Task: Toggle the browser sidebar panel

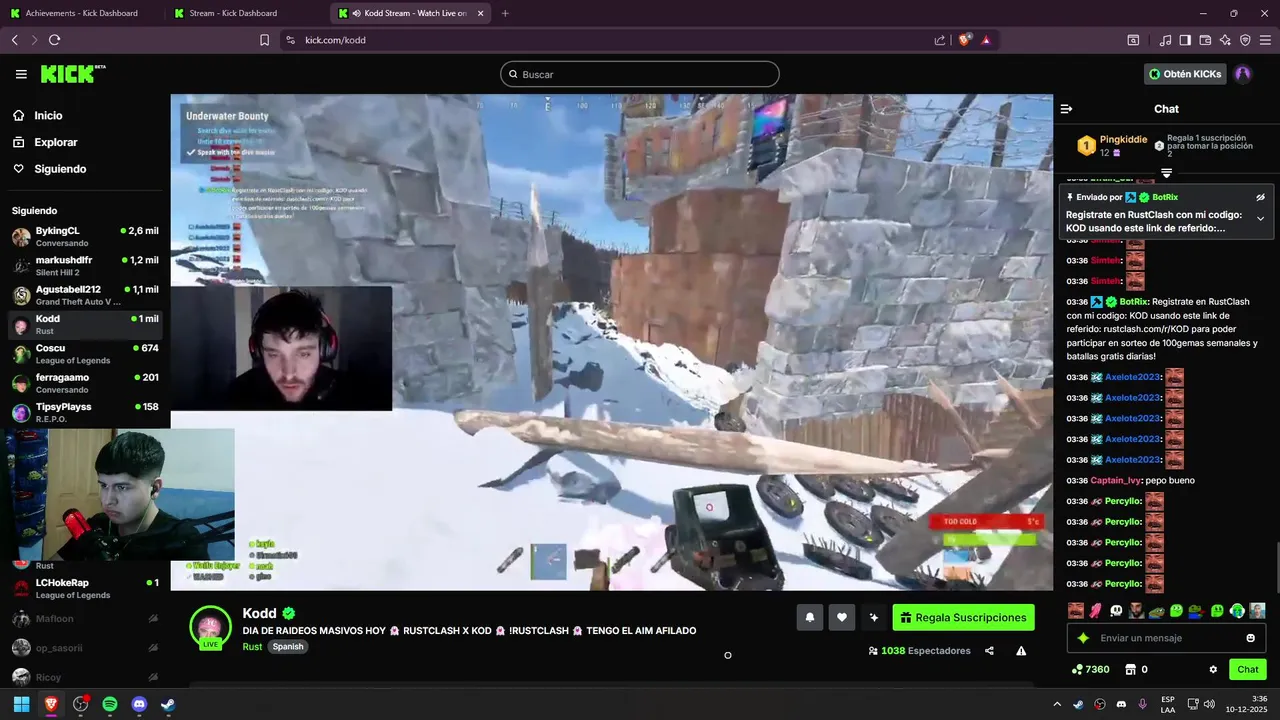Action: (1185, 40)
